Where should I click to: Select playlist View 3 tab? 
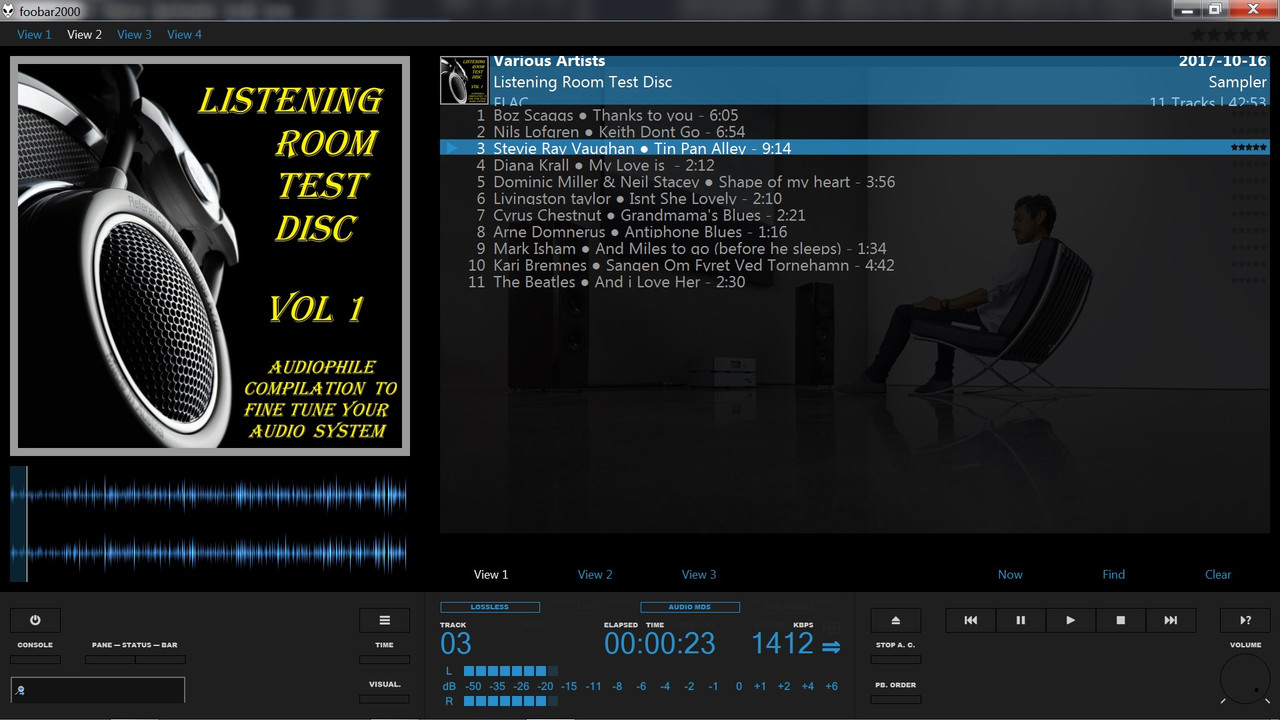pyautogui.click(x=699, y=575)
